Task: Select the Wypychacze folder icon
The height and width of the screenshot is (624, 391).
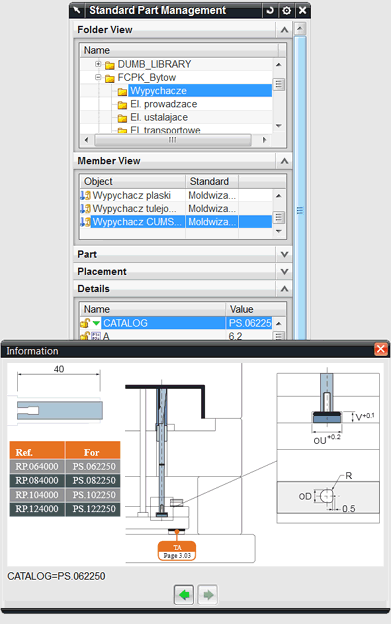Action: tap(122, 92)
